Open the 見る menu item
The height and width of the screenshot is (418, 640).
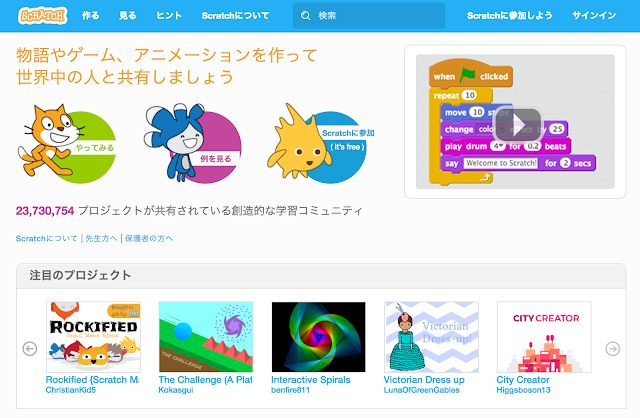click(127, 16)
